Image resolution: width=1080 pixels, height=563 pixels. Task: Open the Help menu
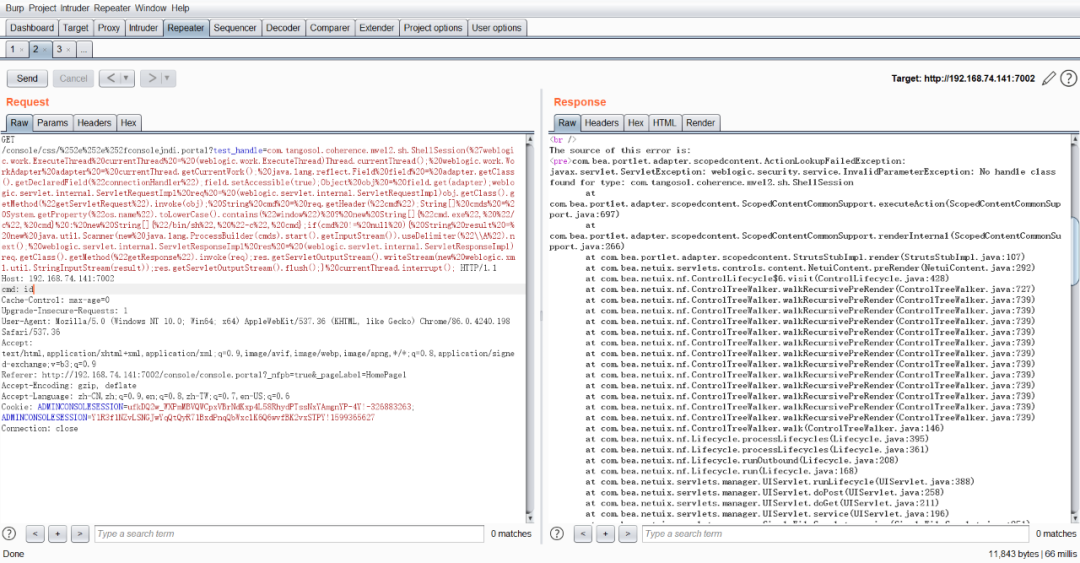point(180,8)
